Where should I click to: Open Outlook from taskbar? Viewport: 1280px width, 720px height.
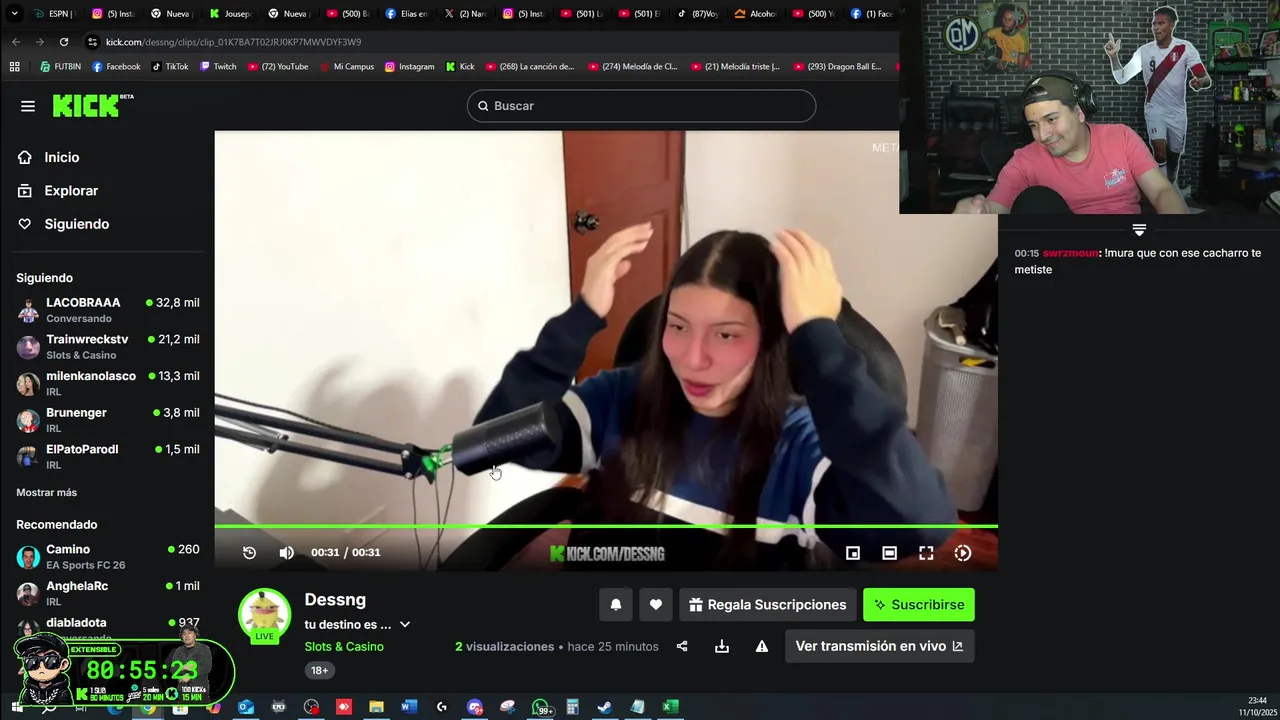click(x=246, y=707)
